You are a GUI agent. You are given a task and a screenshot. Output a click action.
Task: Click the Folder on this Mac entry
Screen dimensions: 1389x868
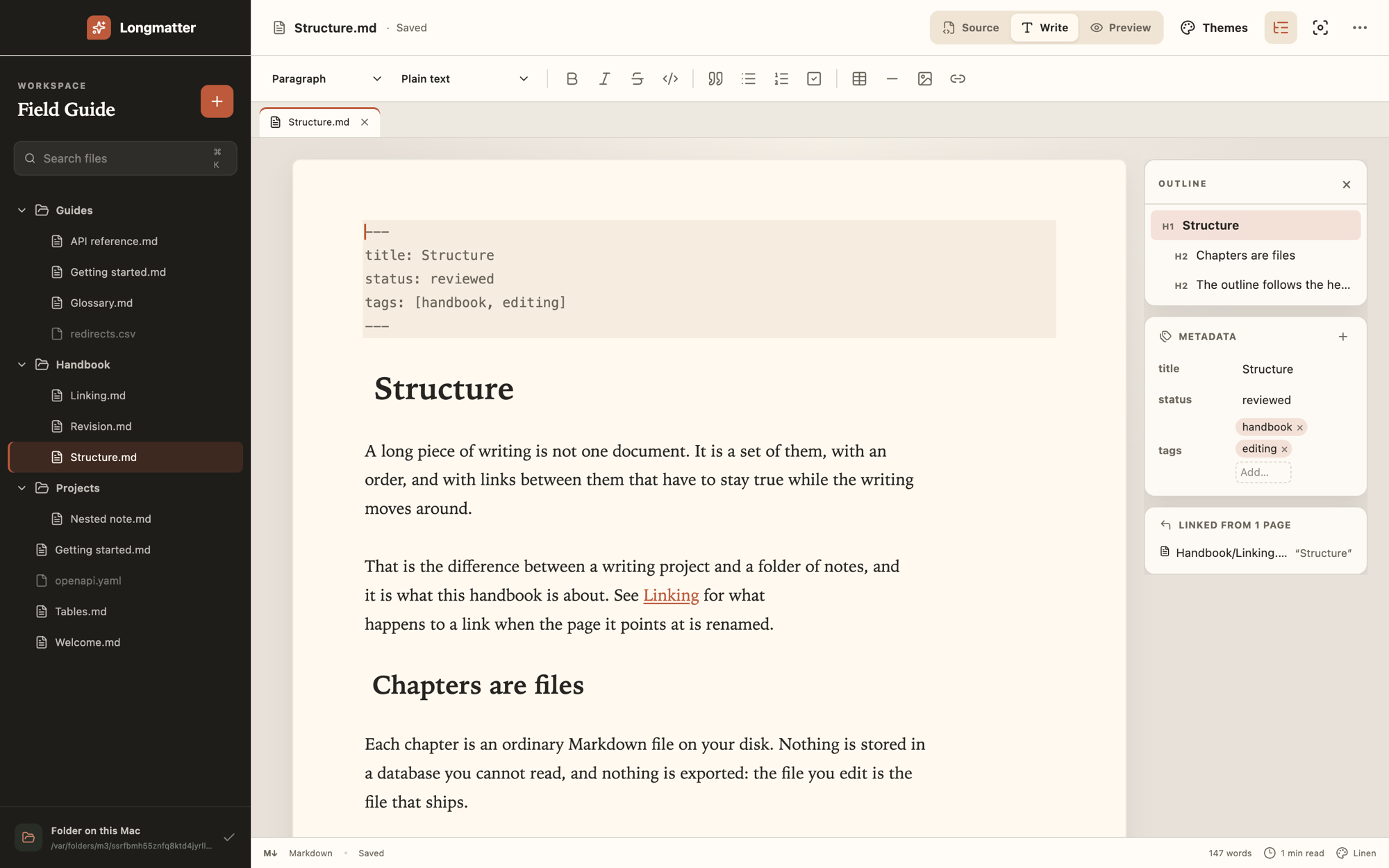point(125,837)
